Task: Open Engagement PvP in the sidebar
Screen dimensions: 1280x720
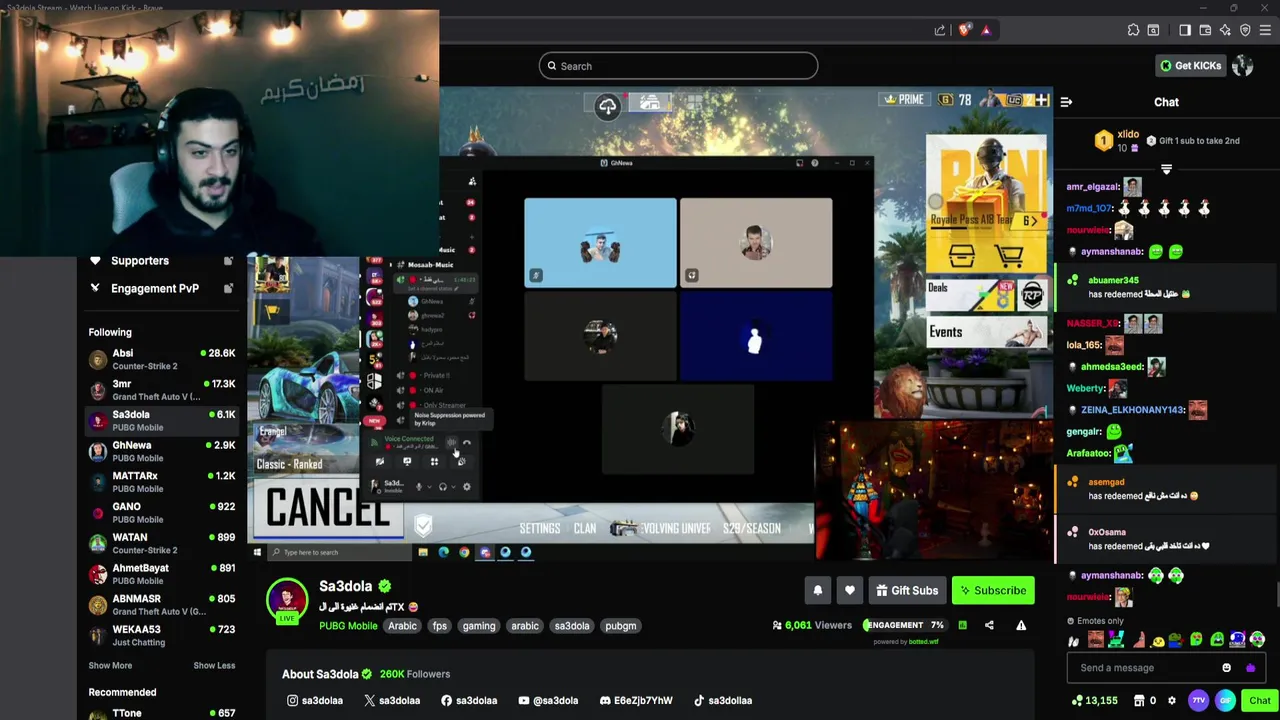Action: click(x=160, y=289)
